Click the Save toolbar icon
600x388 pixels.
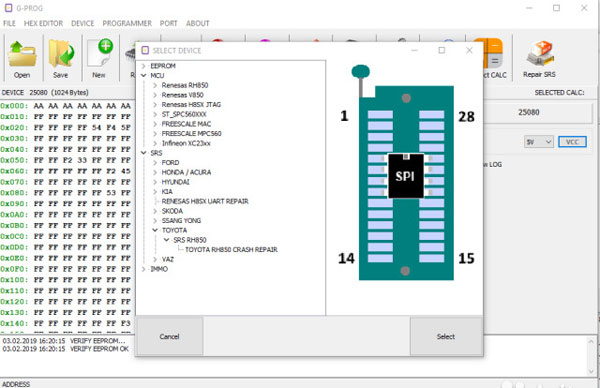[60, 58]
